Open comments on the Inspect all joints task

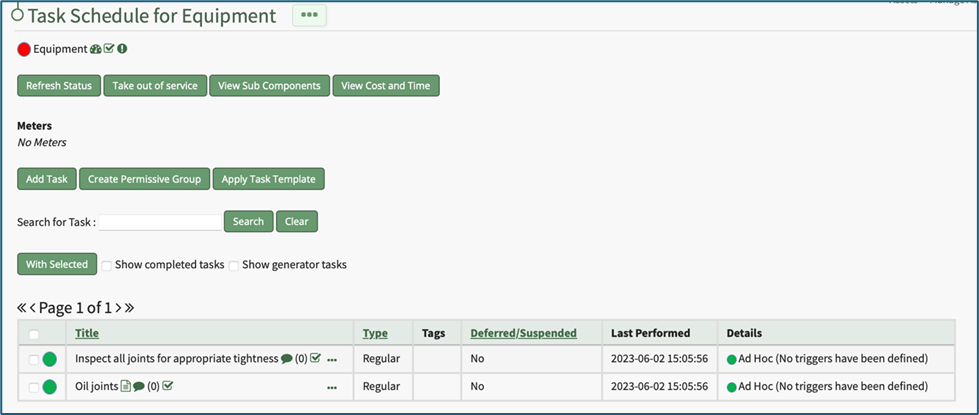point(287,359)
